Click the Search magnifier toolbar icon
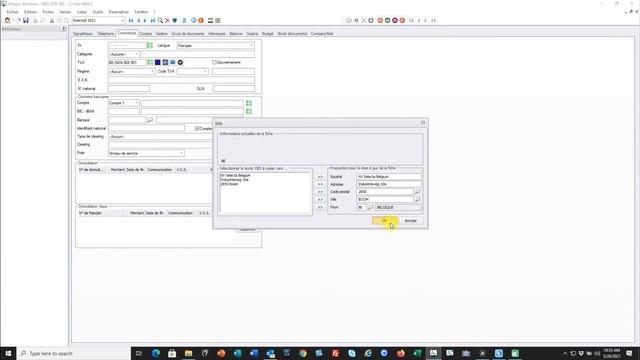 160,20
